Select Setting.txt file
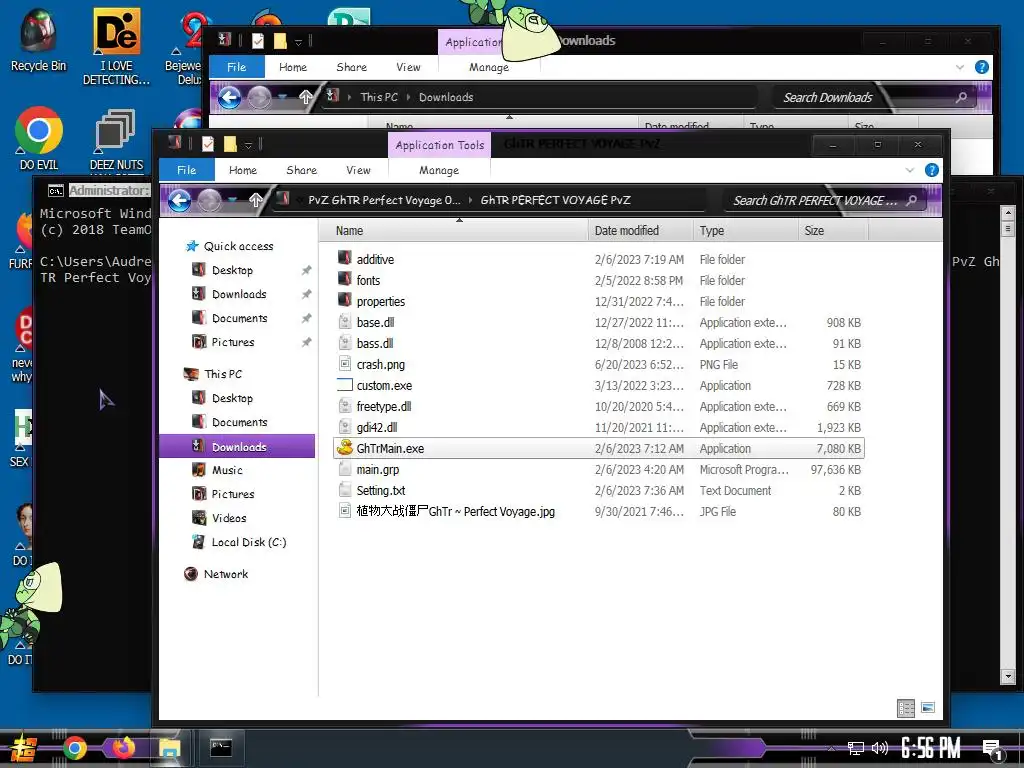The height and width of the screenshot is (768, 1024). pos(381,490)
